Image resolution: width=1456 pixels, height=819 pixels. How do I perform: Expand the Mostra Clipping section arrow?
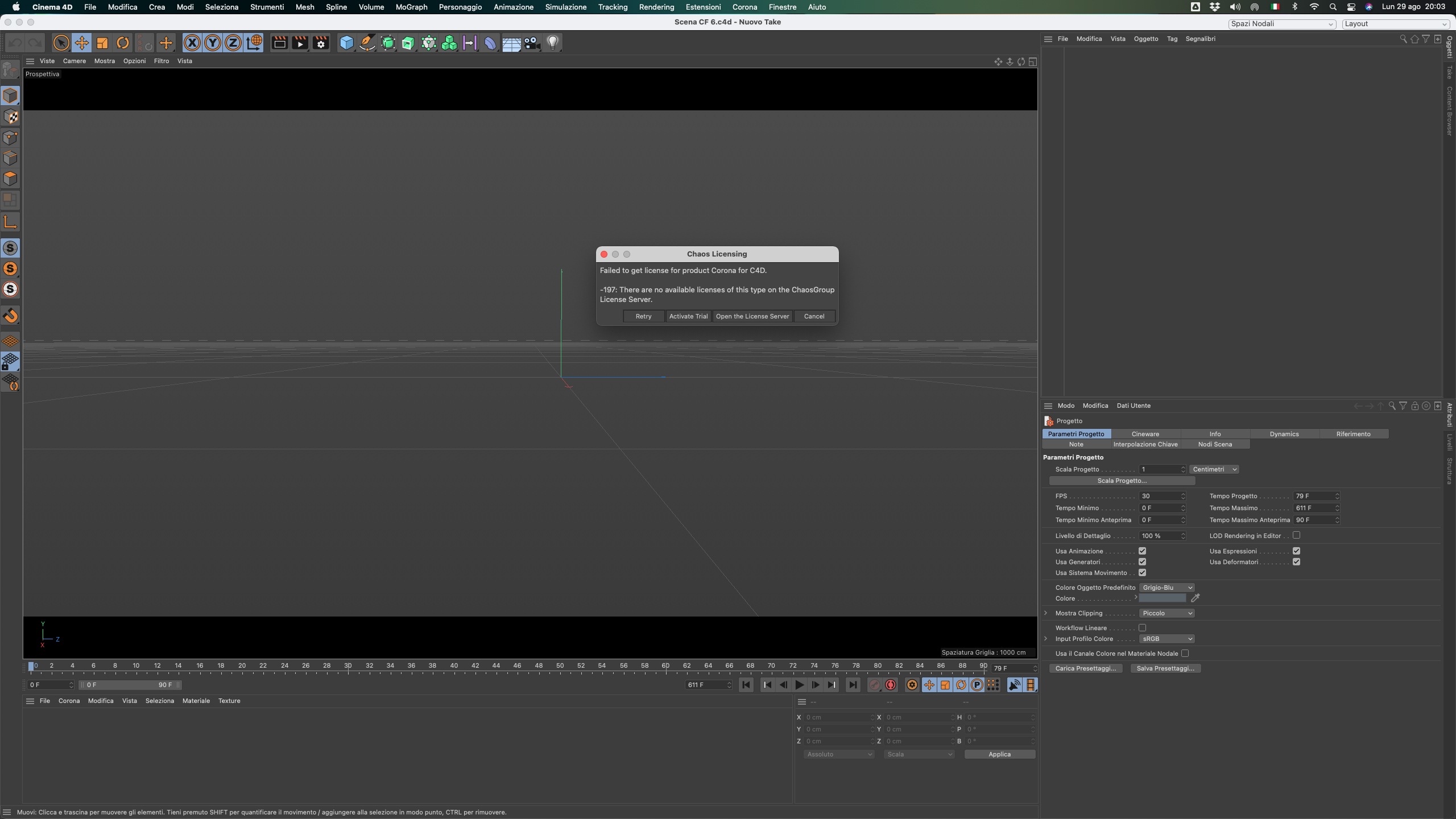(1045, 613)
